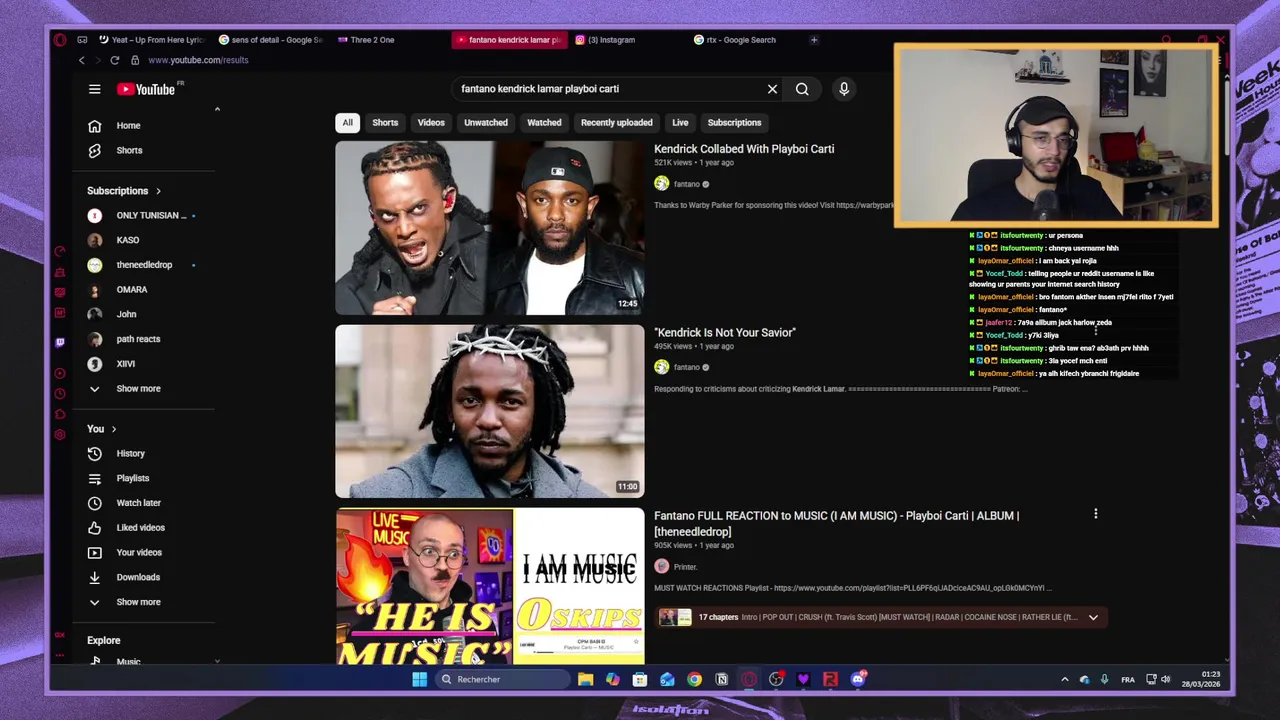Click the Opera GX logo menu

[60, 40]
